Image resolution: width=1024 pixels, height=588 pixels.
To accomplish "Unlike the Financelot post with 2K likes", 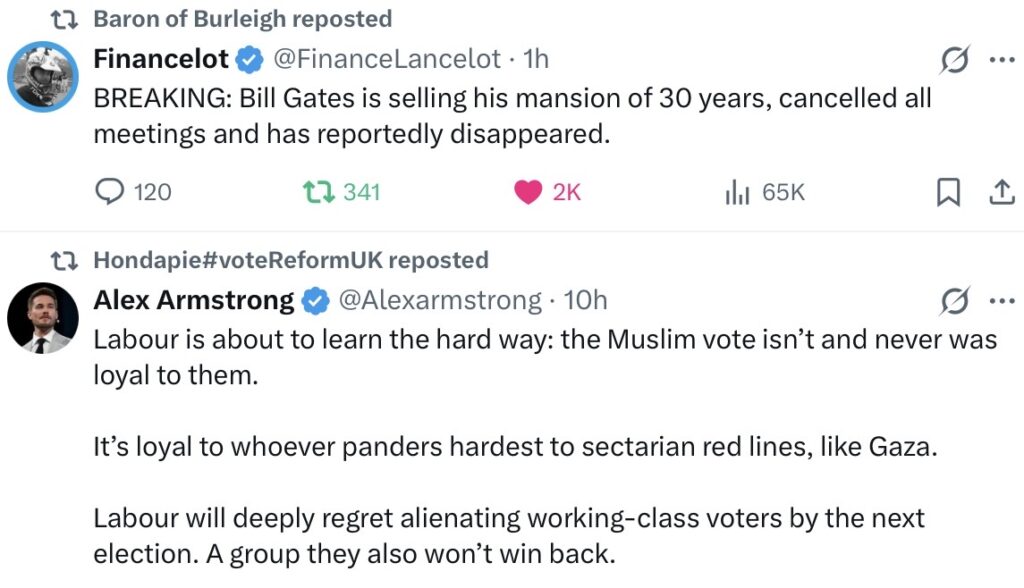I will 528,191.
